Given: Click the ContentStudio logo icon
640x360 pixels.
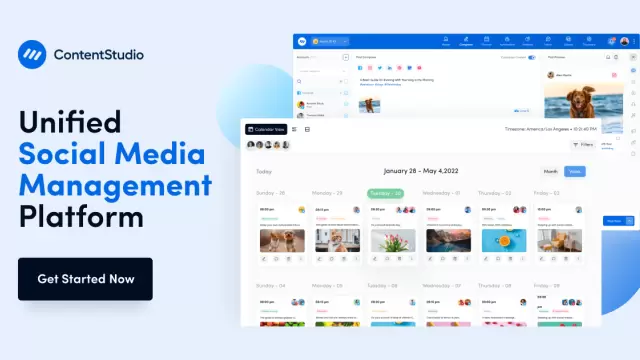Looking at the screenshot, I should point(32,54).
